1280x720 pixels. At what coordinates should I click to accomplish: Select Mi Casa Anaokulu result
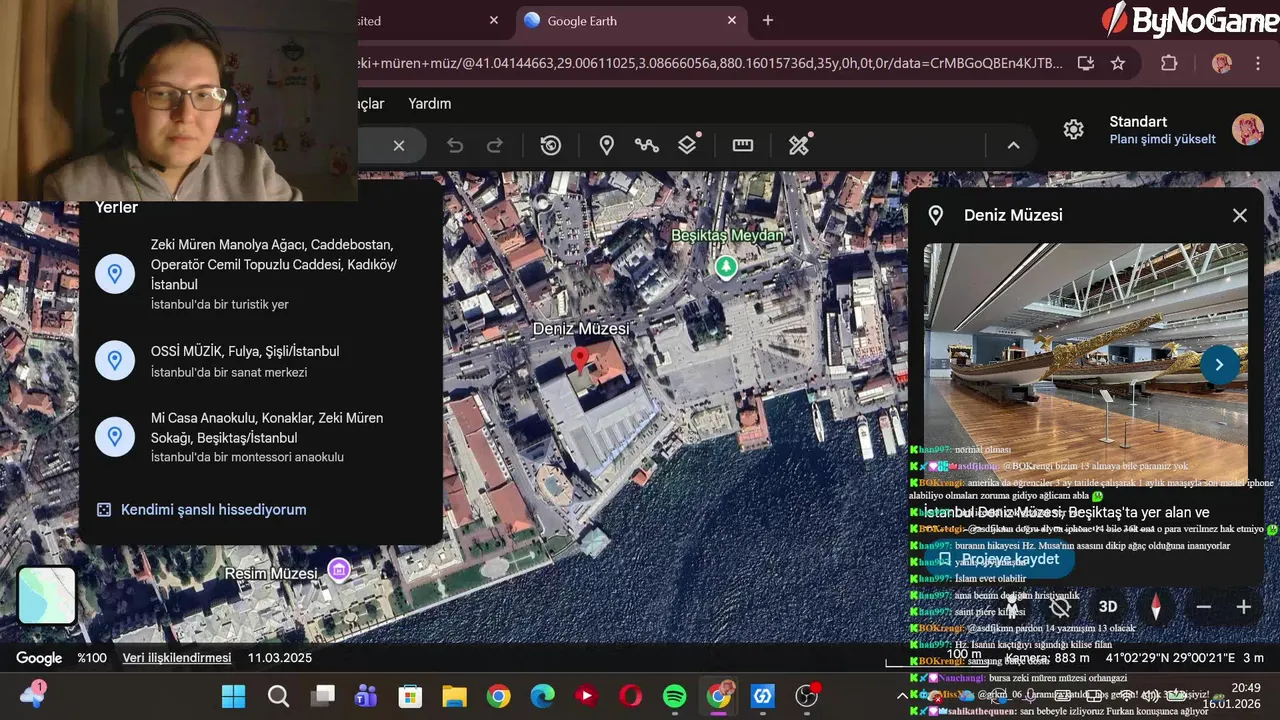(x=260, y=437)
